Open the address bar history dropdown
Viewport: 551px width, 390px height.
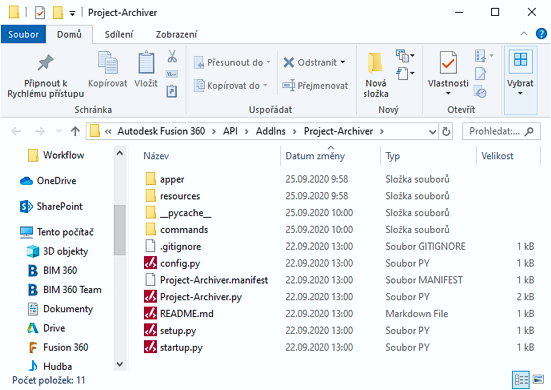[433, 132]
